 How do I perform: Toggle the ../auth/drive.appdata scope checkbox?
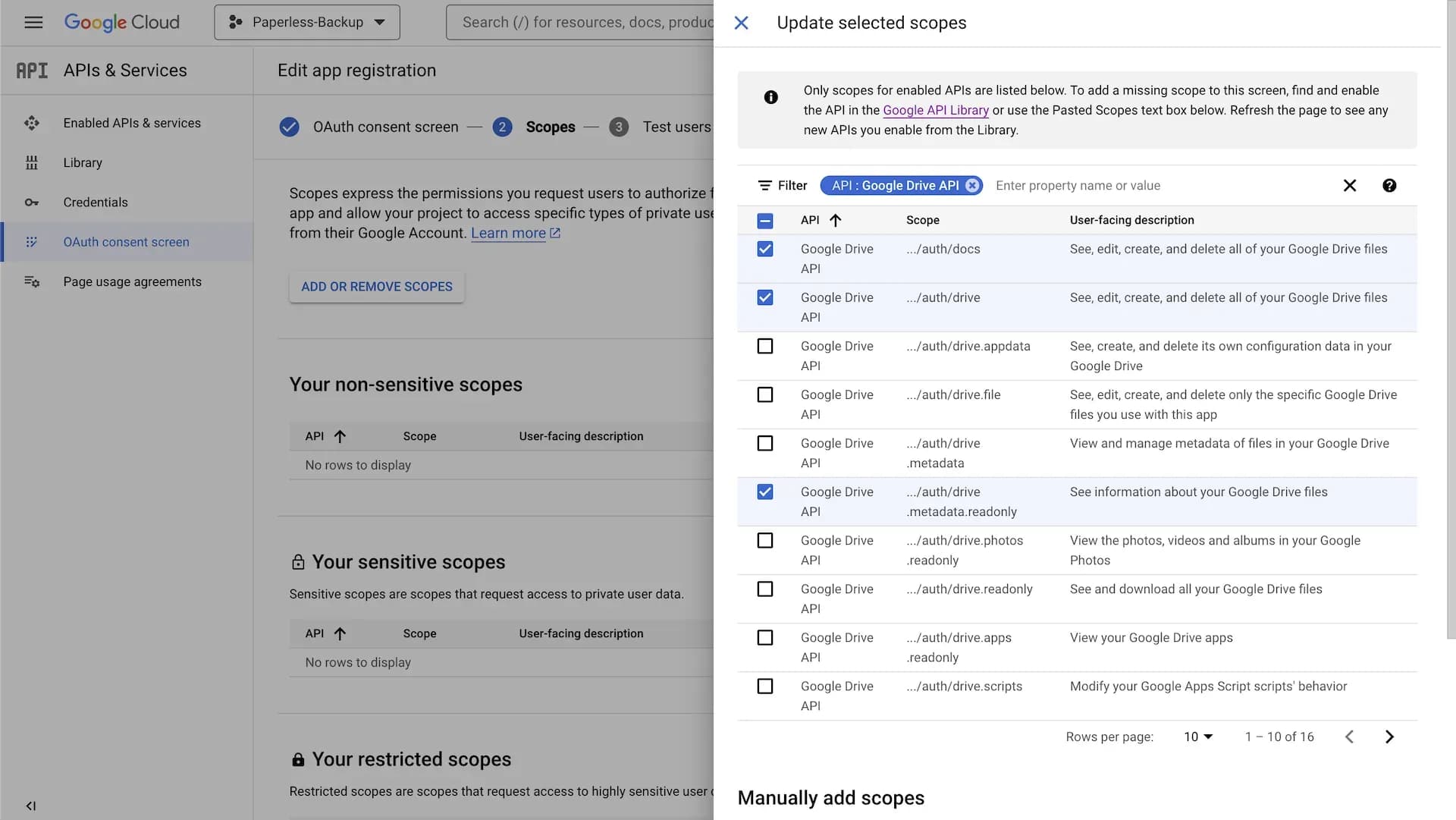[765, 346]
